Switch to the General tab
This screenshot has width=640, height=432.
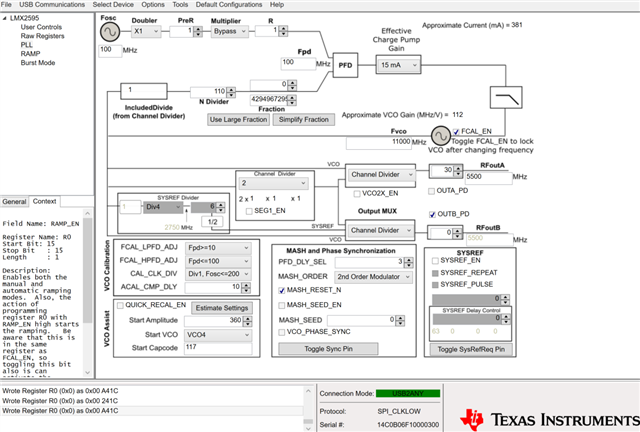[x=14, y=202]
